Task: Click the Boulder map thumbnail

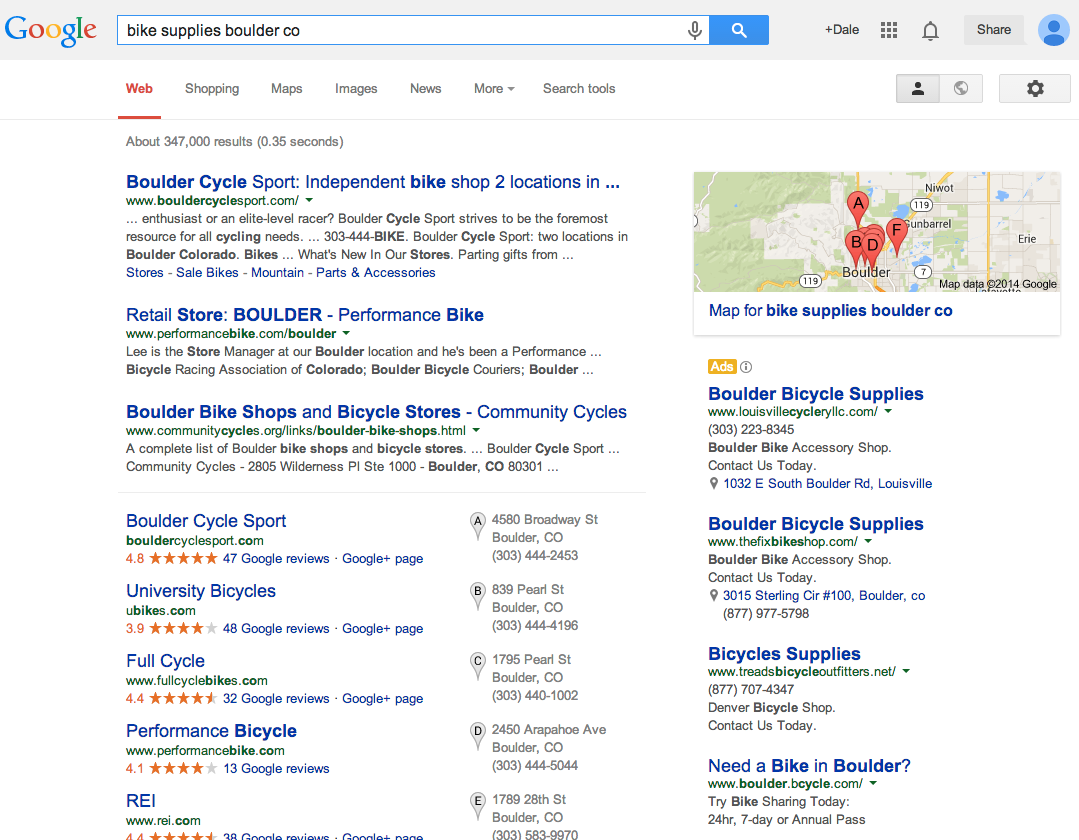Action: (877, 232)
